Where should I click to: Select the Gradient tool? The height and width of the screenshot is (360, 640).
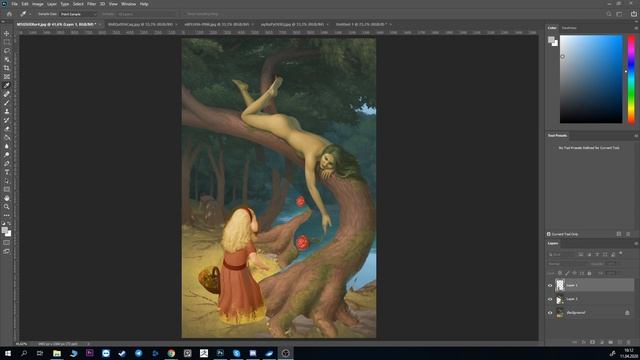click(x=7, y=138)
